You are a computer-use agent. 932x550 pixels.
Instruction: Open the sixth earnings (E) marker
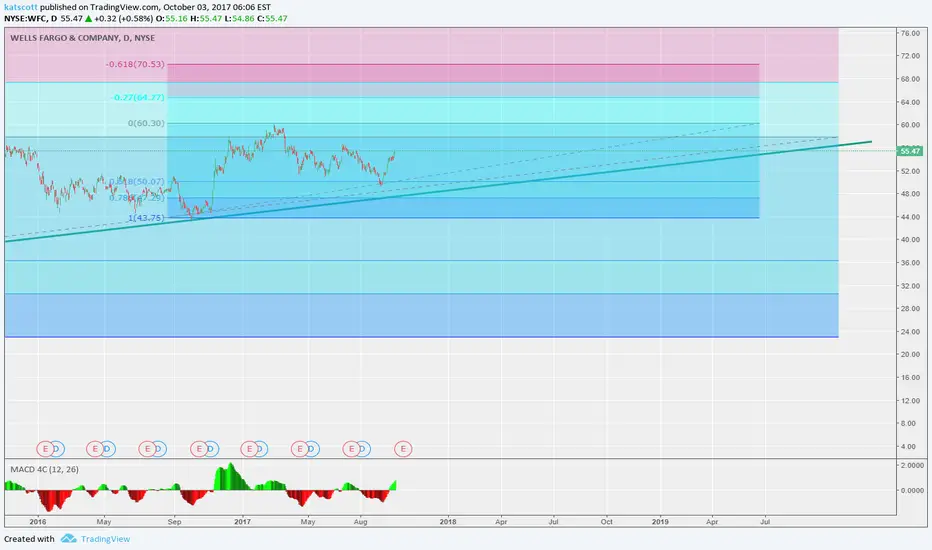click(300, 449)
